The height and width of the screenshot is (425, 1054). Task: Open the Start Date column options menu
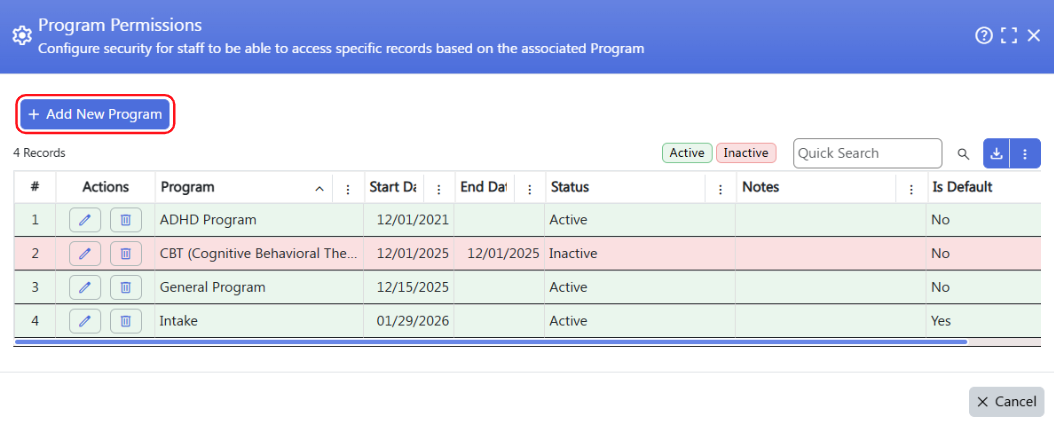(x=438, y=190)
